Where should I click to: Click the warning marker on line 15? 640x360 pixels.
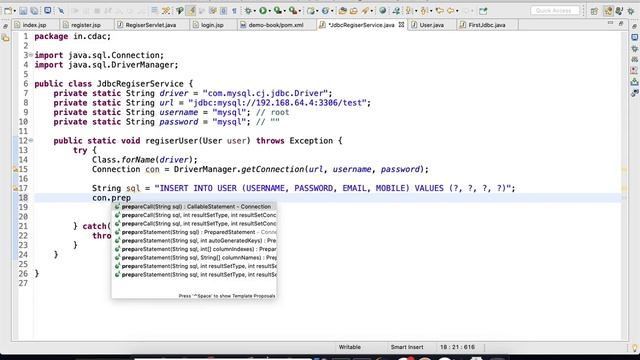pos(15,169)
